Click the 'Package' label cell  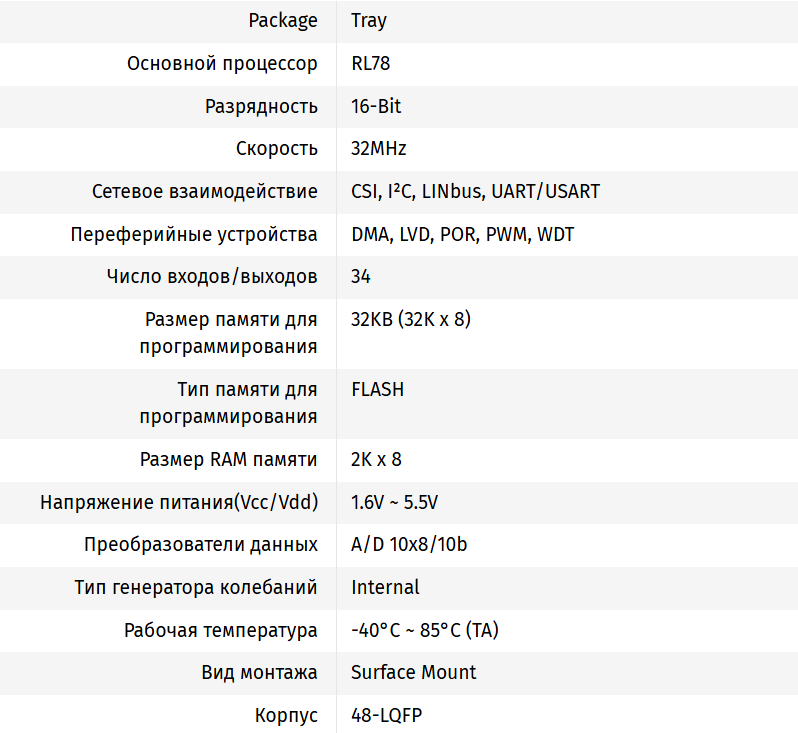[282, 21]
